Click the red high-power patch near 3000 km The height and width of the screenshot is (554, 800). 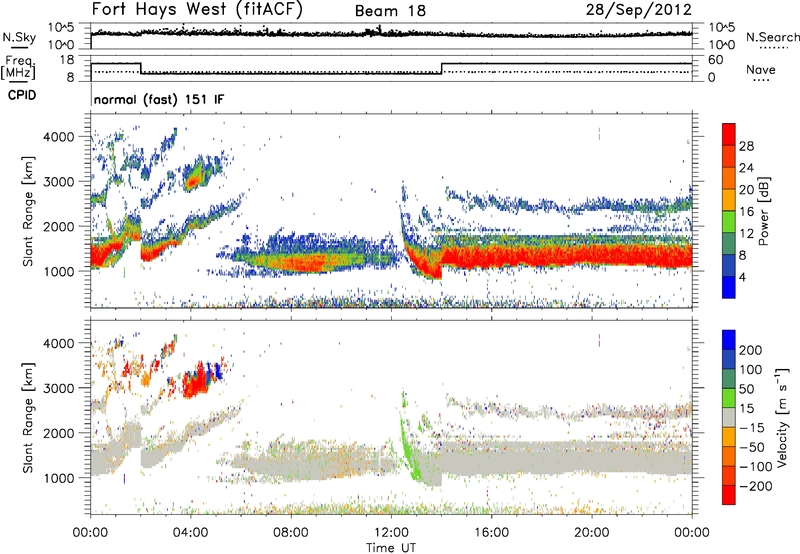(x=192, y=182)
